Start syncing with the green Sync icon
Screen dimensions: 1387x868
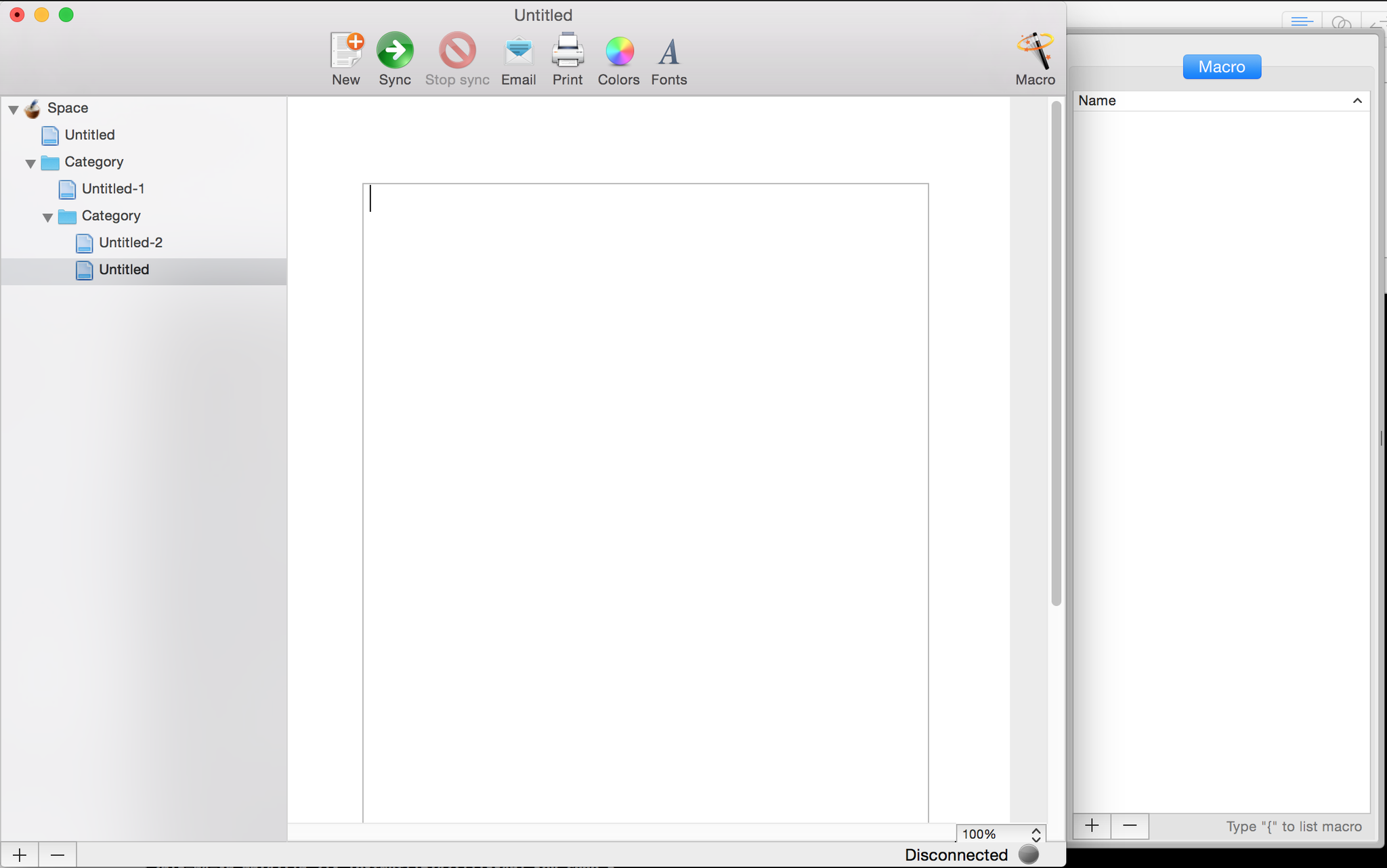pyautogui.click(x=395, y=51)
